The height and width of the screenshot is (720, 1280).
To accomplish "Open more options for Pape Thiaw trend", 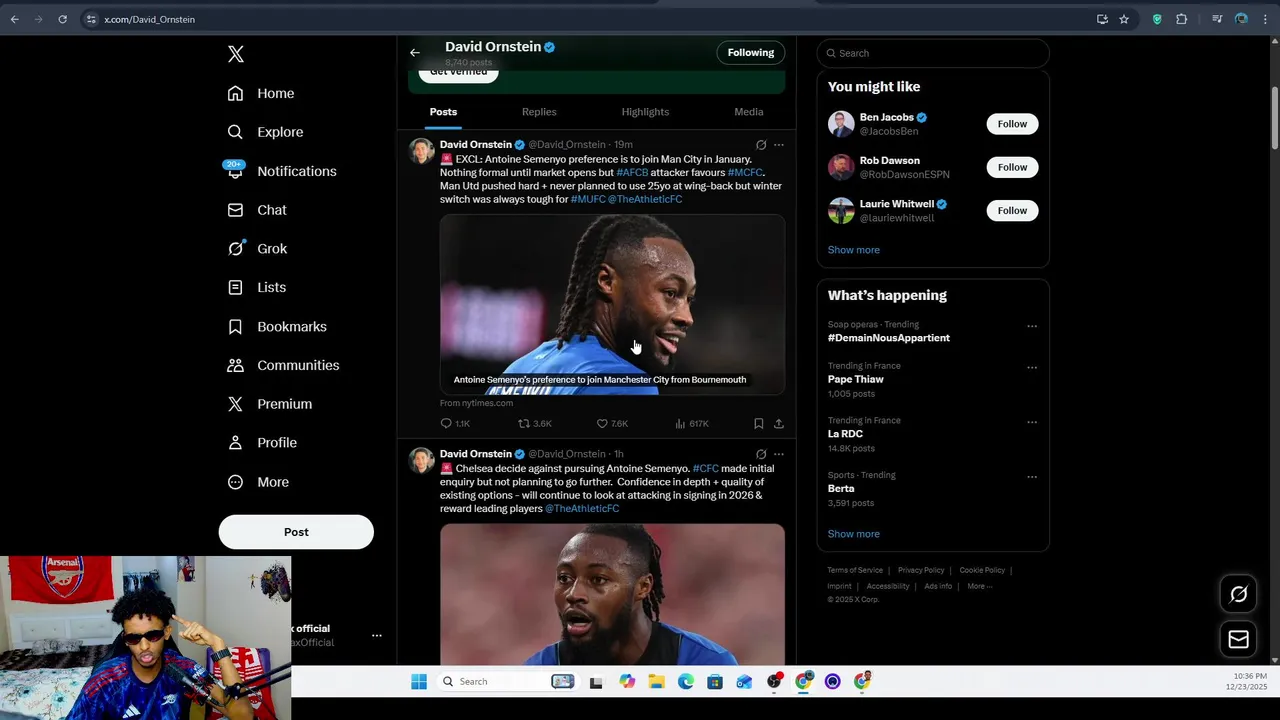I will pyautogui.click(x=1032, y=367).
